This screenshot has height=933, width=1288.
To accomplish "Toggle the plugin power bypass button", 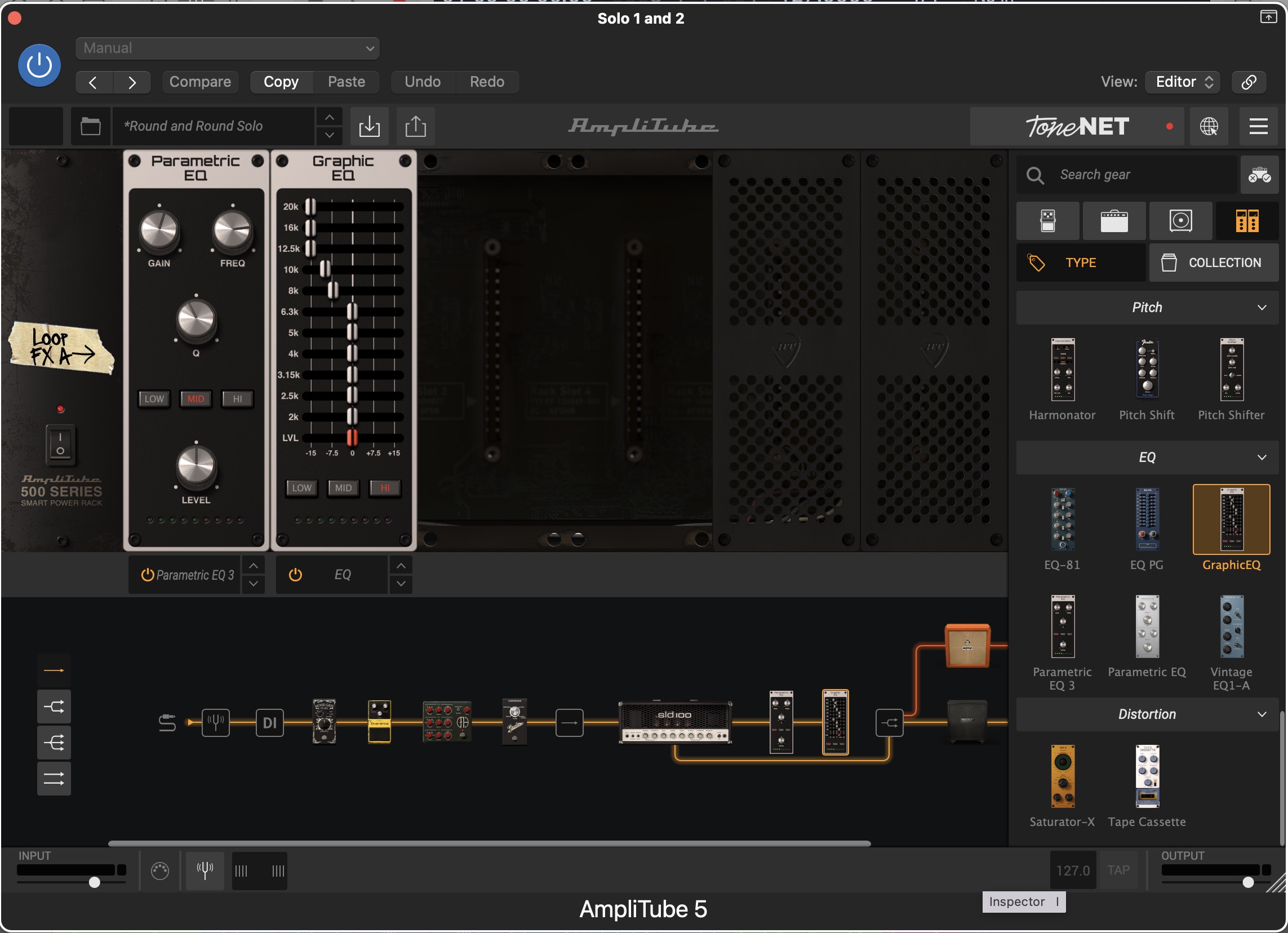I will [39, 65].
